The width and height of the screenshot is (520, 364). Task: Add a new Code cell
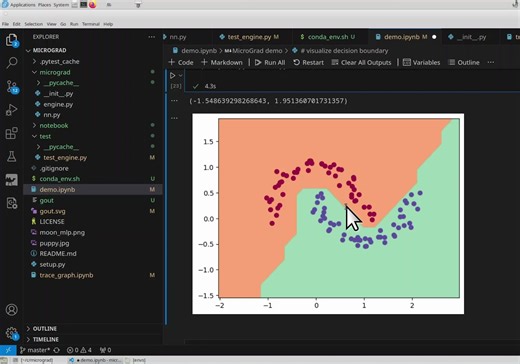181,62
